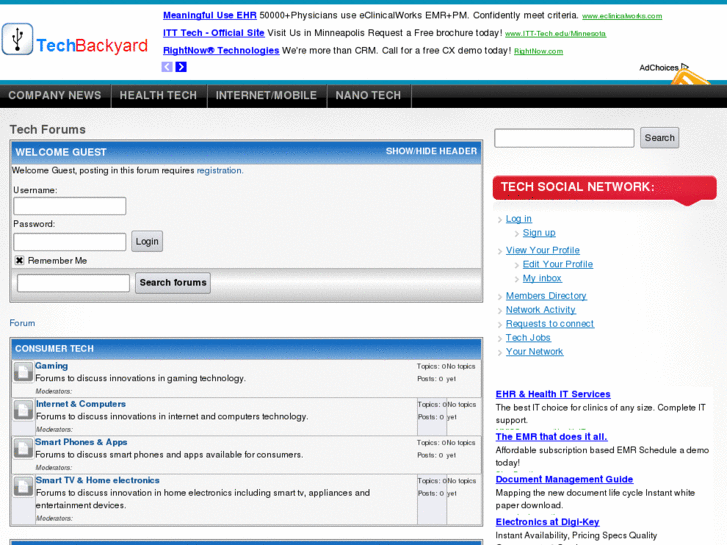This screenshot has height=545, width=727.
Task: Open View Your Profile link
Action: click(x=542, y=250)
